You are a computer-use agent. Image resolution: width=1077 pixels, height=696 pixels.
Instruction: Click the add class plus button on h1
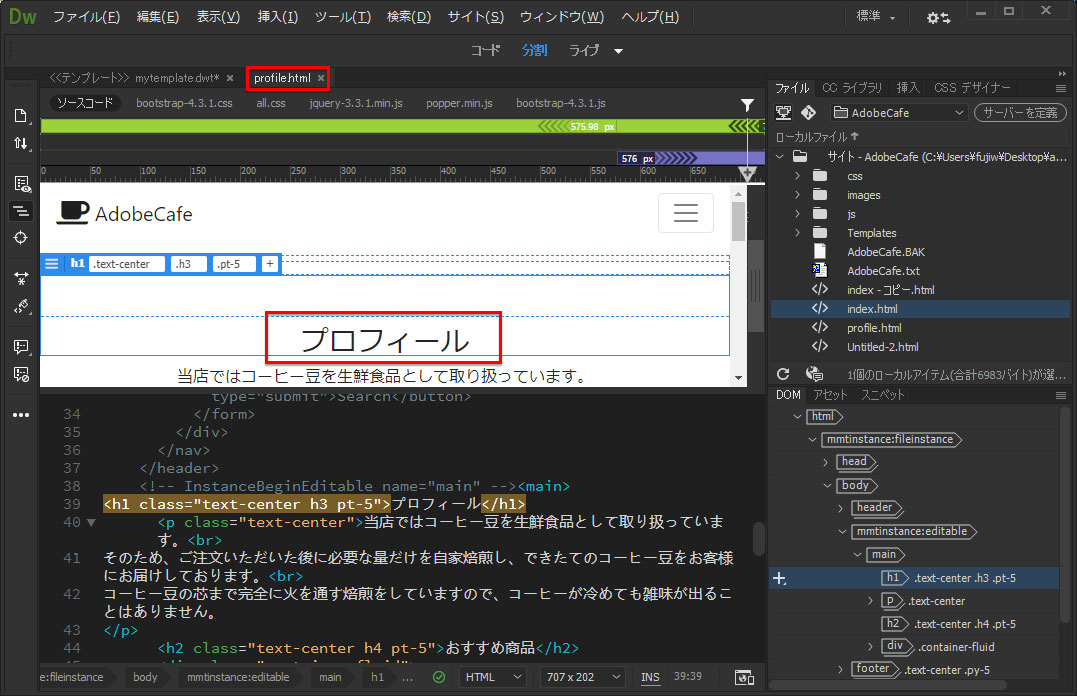pos(269,264)
